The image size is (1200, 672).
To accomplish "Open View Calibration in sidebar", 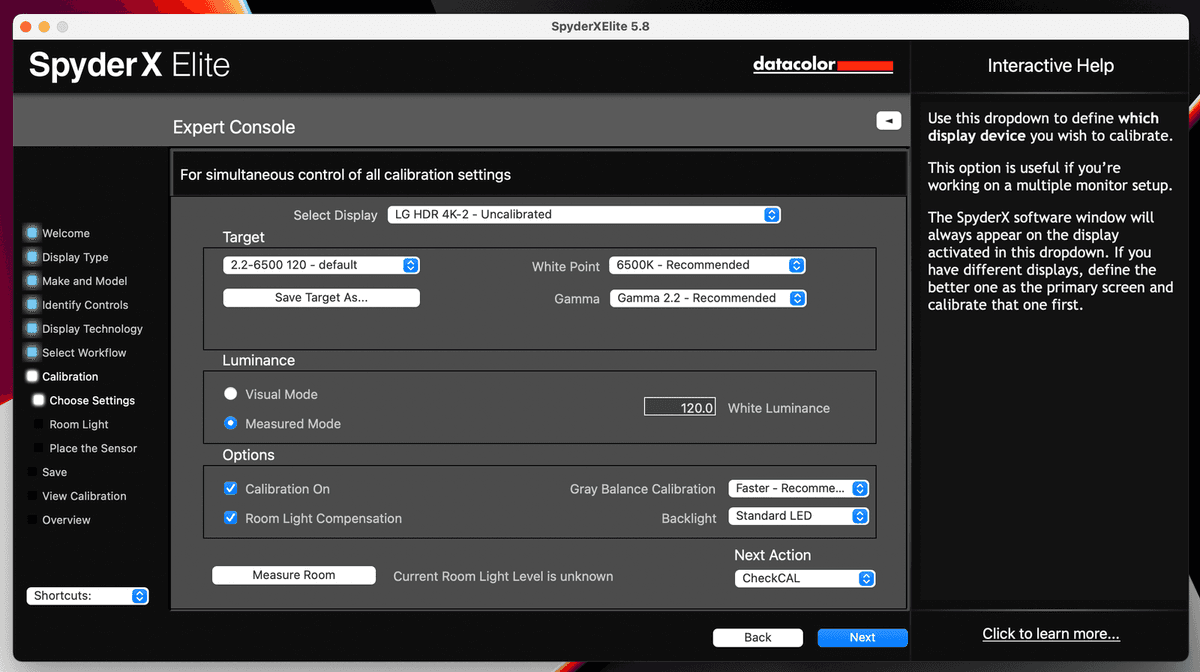I will pyautogui.click(x=84, y=496).
